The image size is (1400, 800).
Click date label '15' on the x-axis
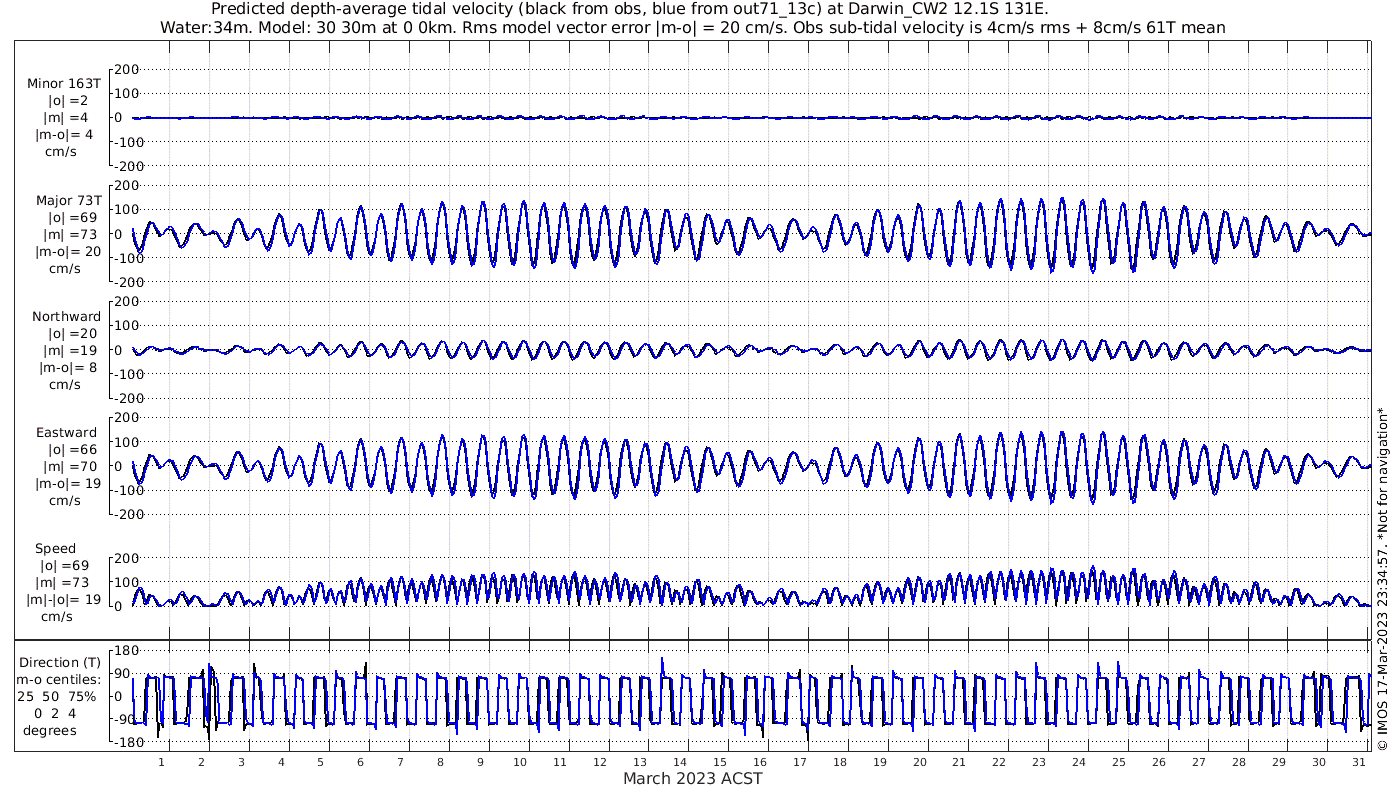(x=720, y=762)
